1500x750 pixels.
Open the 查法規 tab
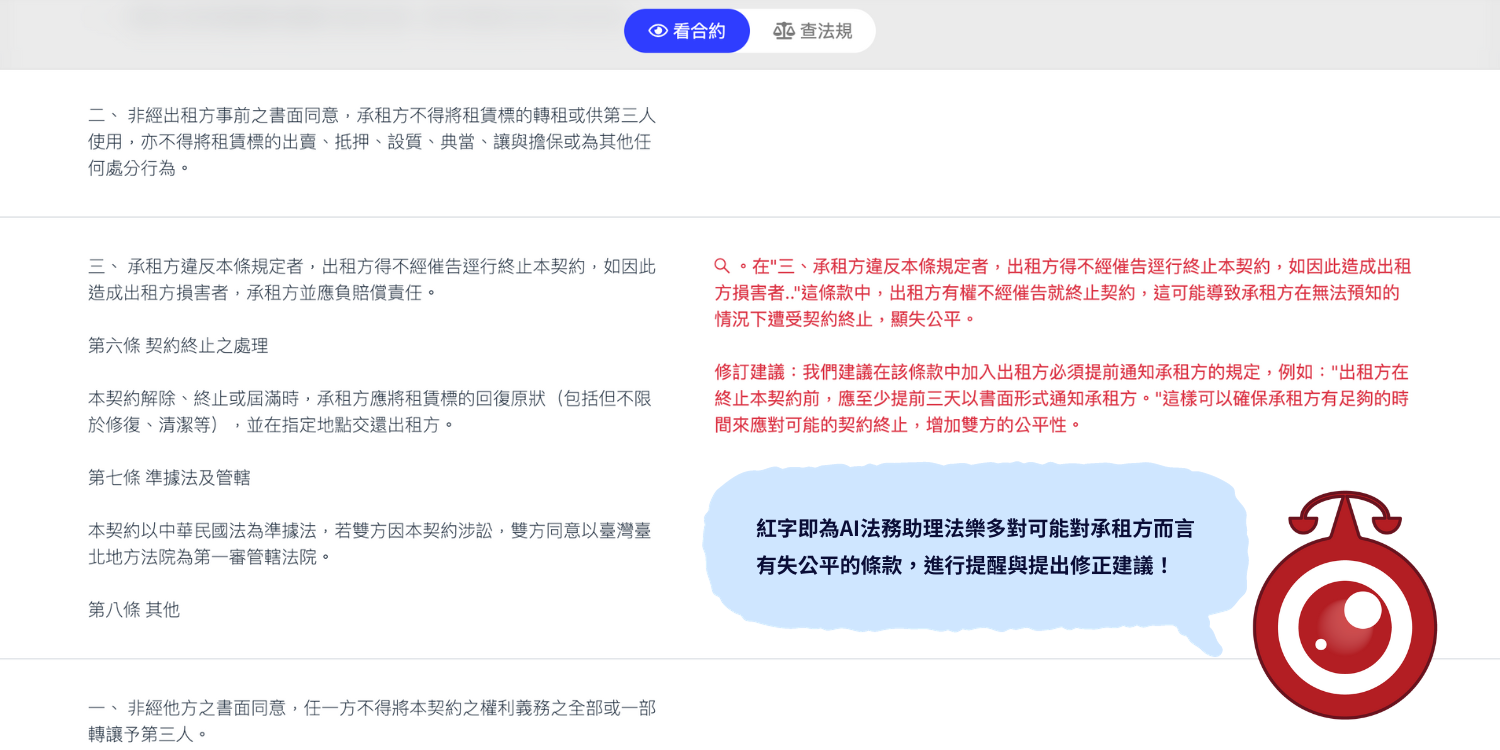pyautogui.click(x=813, y=31)
